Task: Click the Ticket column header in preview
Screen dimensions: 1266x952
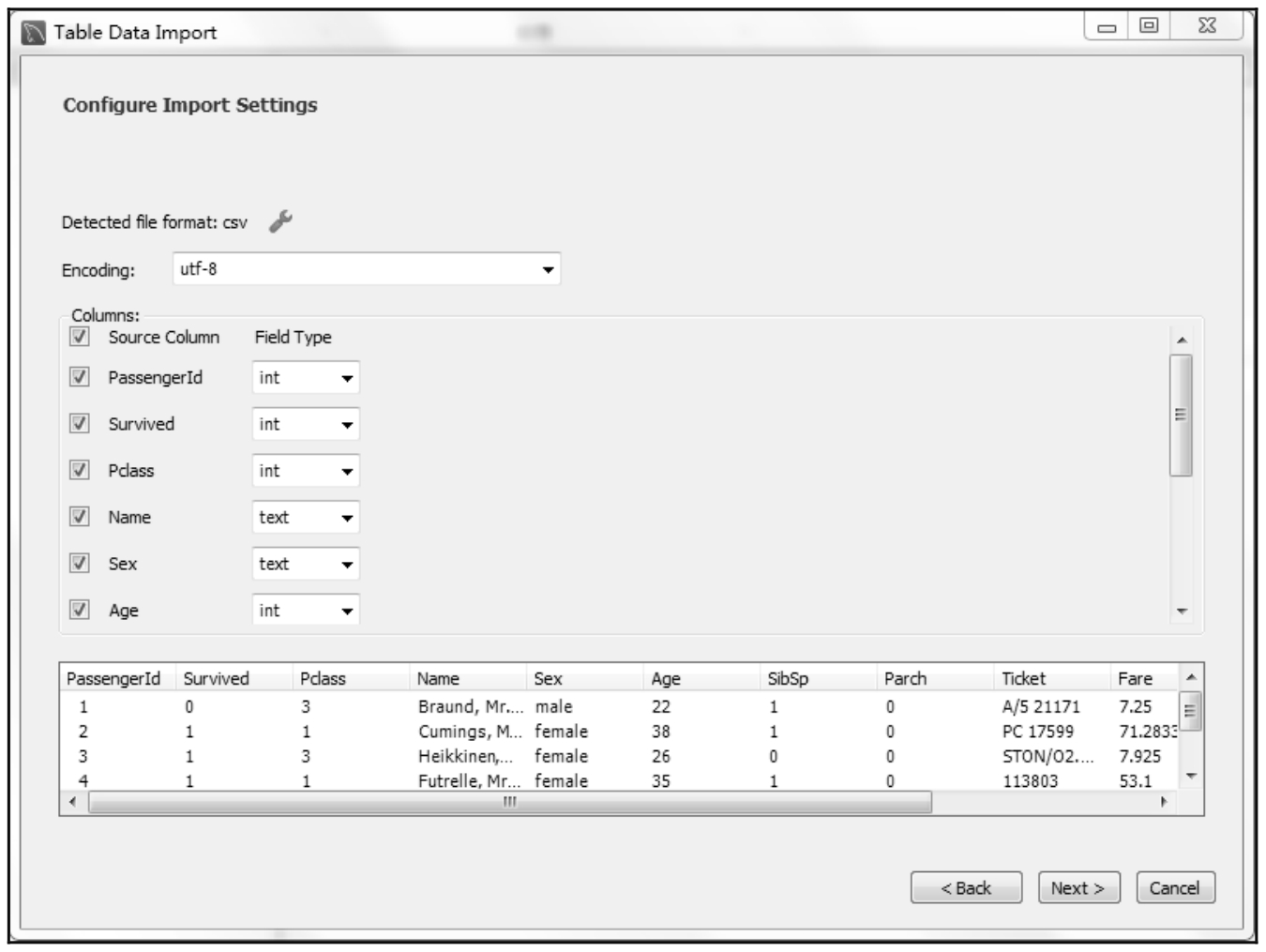Action: [x=1023, y=678]
